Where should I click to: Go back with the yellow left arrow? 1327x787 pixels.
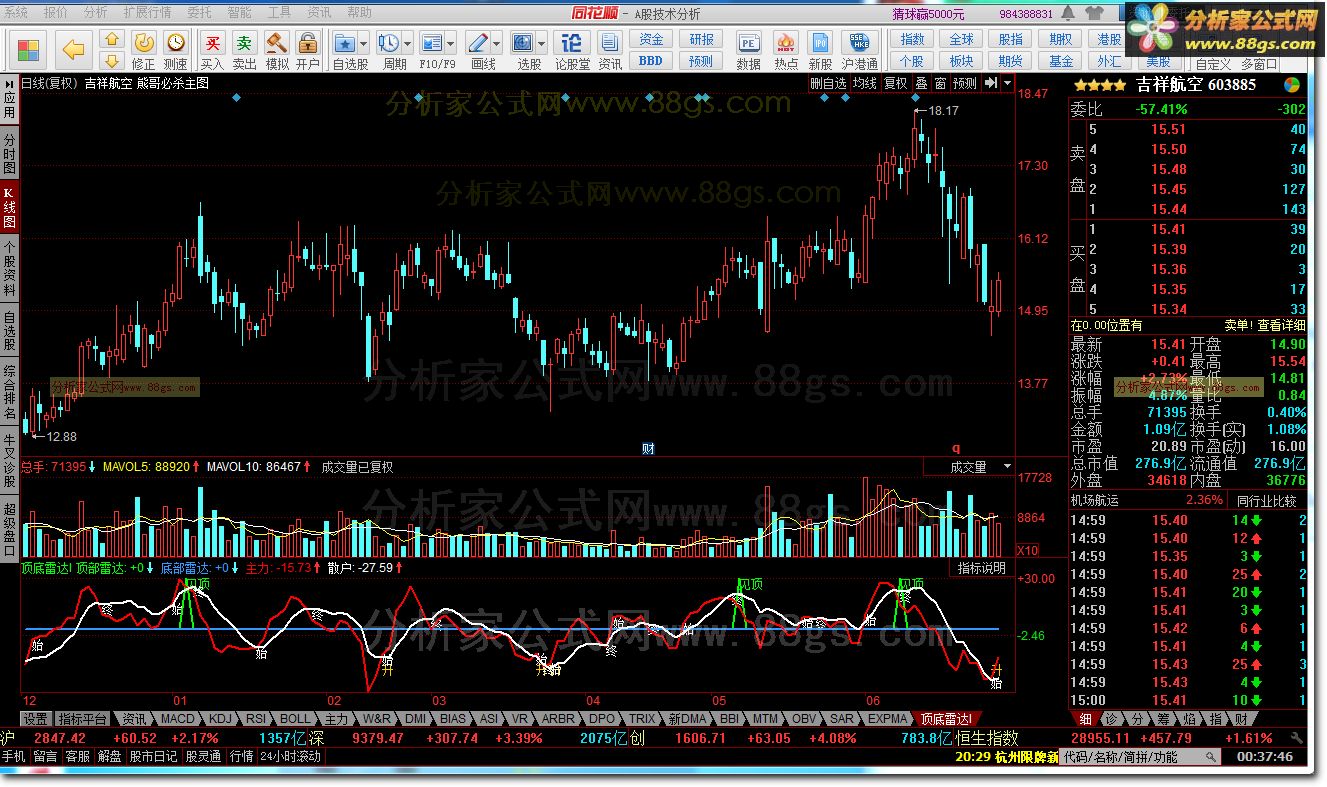(x=72, y=50)
